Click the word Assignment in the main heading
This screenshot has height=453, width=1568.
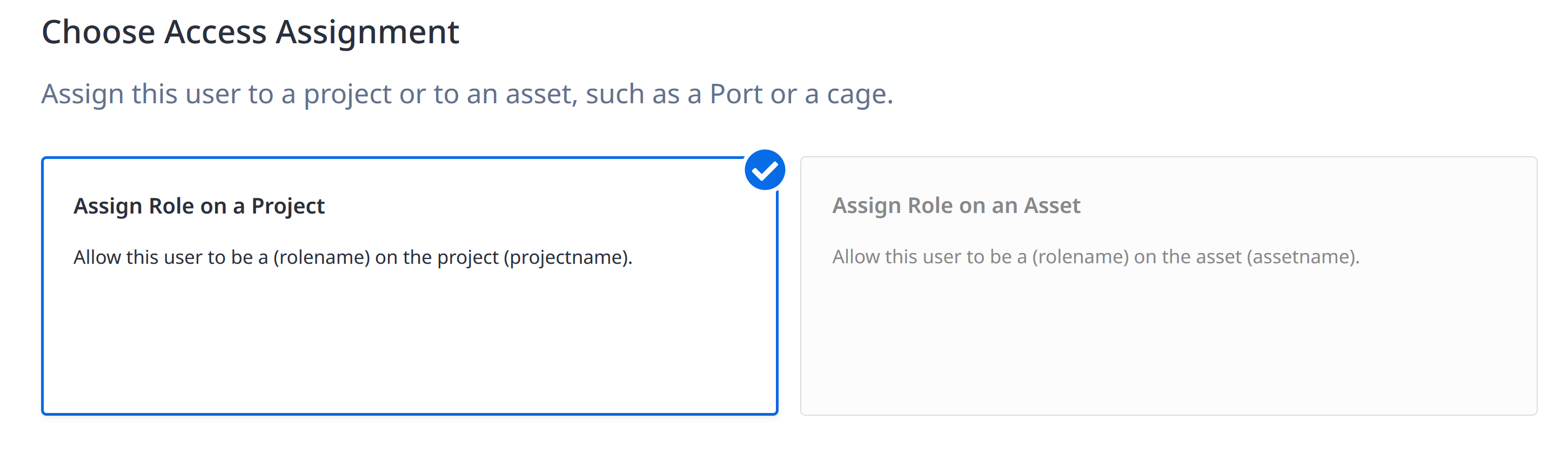pos(367,32)
